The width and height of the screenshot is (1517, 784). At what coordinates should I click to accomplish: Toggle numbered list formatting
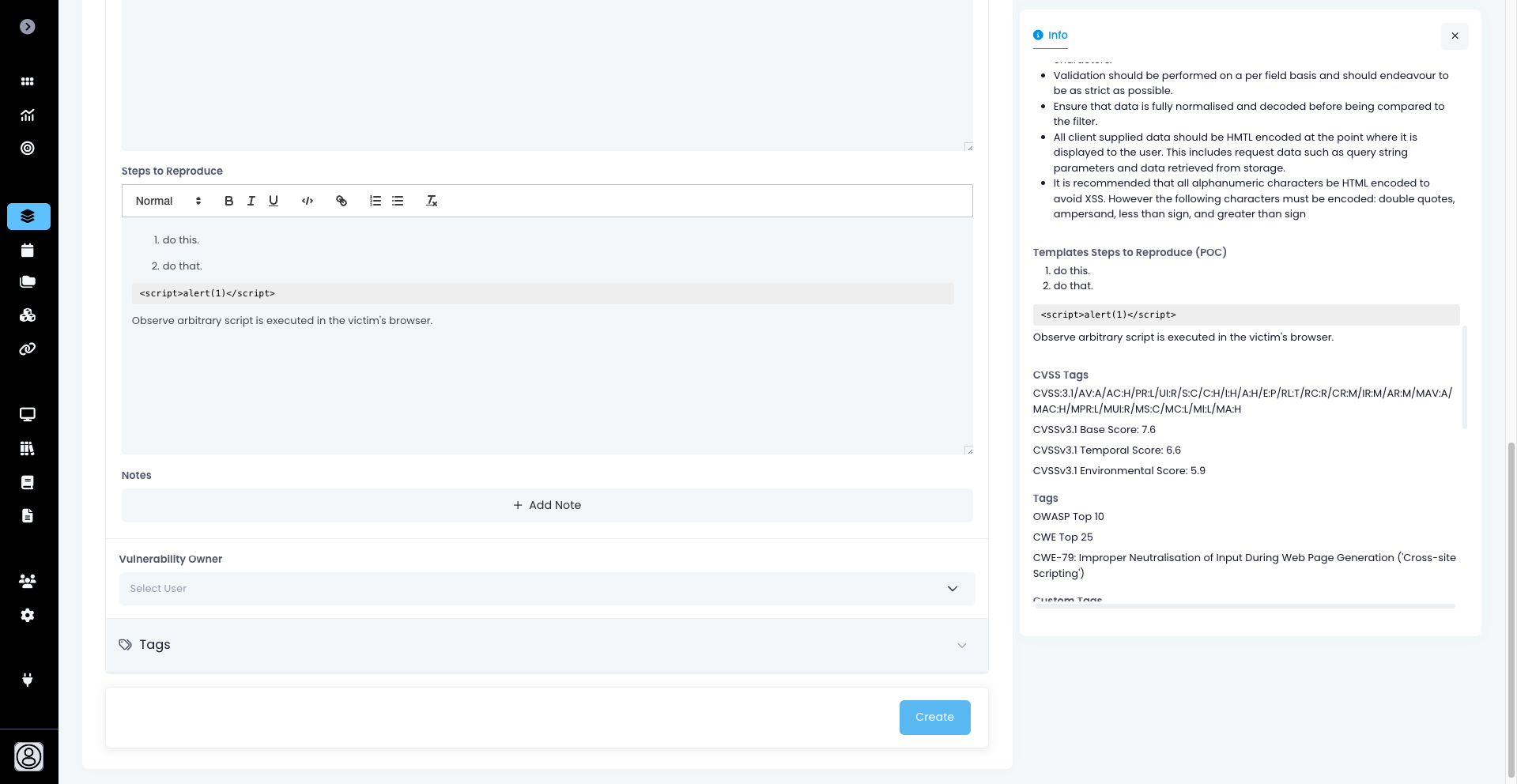[375, 201]
